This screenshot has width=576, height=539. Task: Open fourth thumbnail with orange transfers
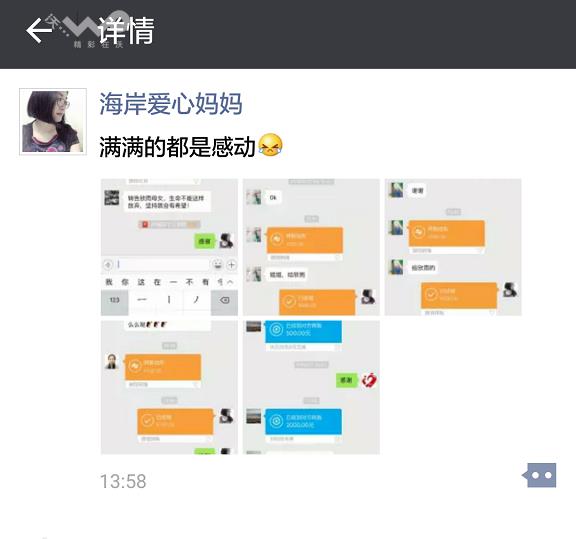pyautogui.click(x=169, y=387)
